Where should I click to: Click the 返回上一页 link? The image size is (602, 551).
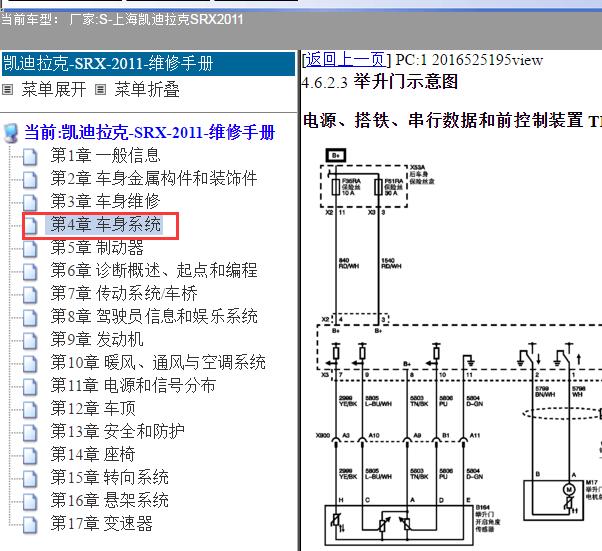pos(345,60)
